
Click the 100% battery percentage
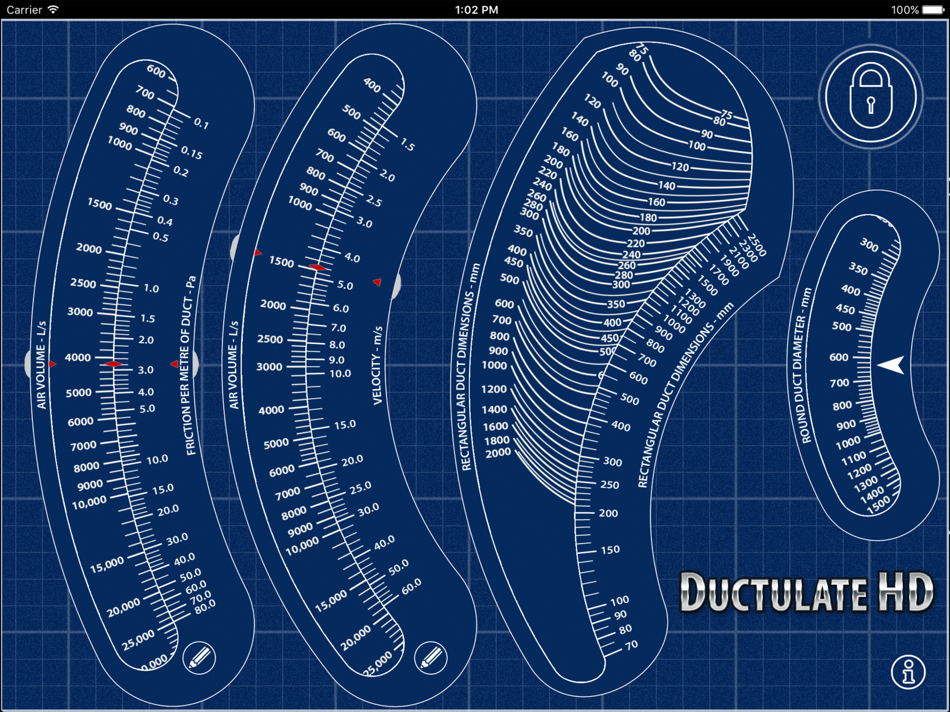click(x=905, y=10)
